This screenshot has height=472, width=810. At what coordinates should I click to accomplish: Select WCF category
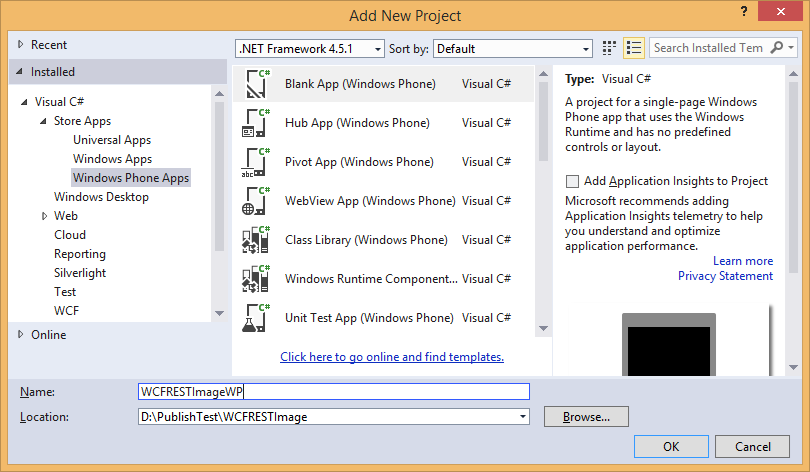tap(67, 311)
